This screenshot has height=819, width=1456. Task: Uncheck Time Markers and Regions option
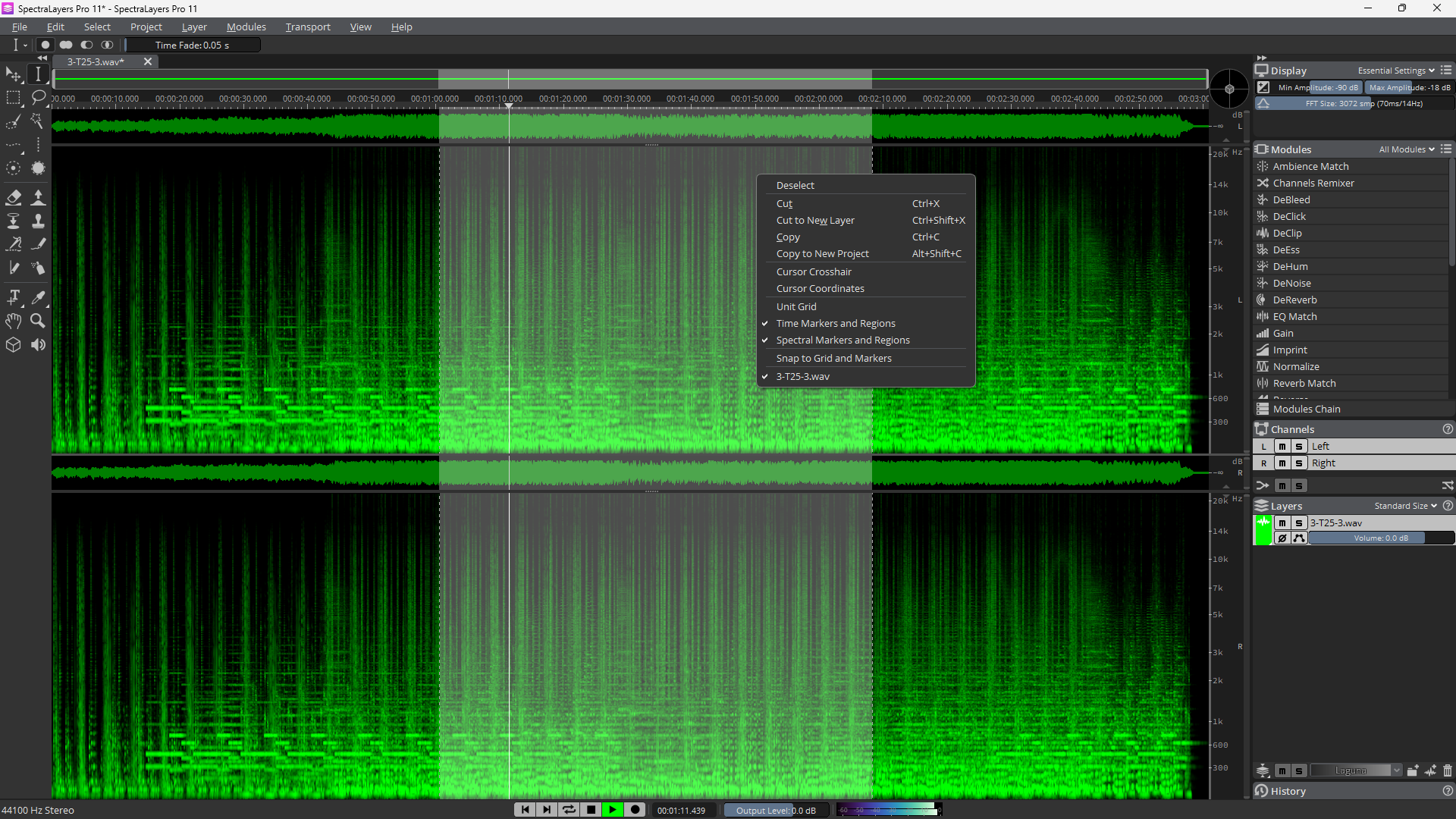(835, 324)
